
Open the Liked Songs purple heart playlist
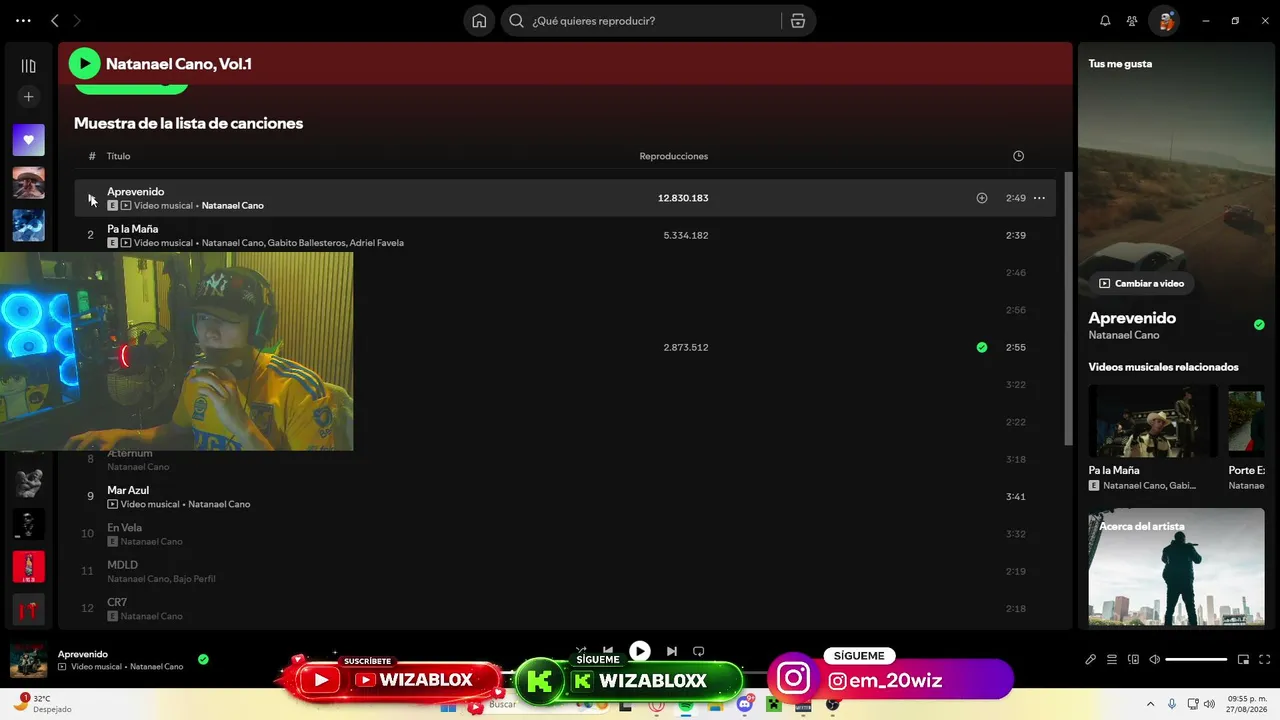point(28,140)
